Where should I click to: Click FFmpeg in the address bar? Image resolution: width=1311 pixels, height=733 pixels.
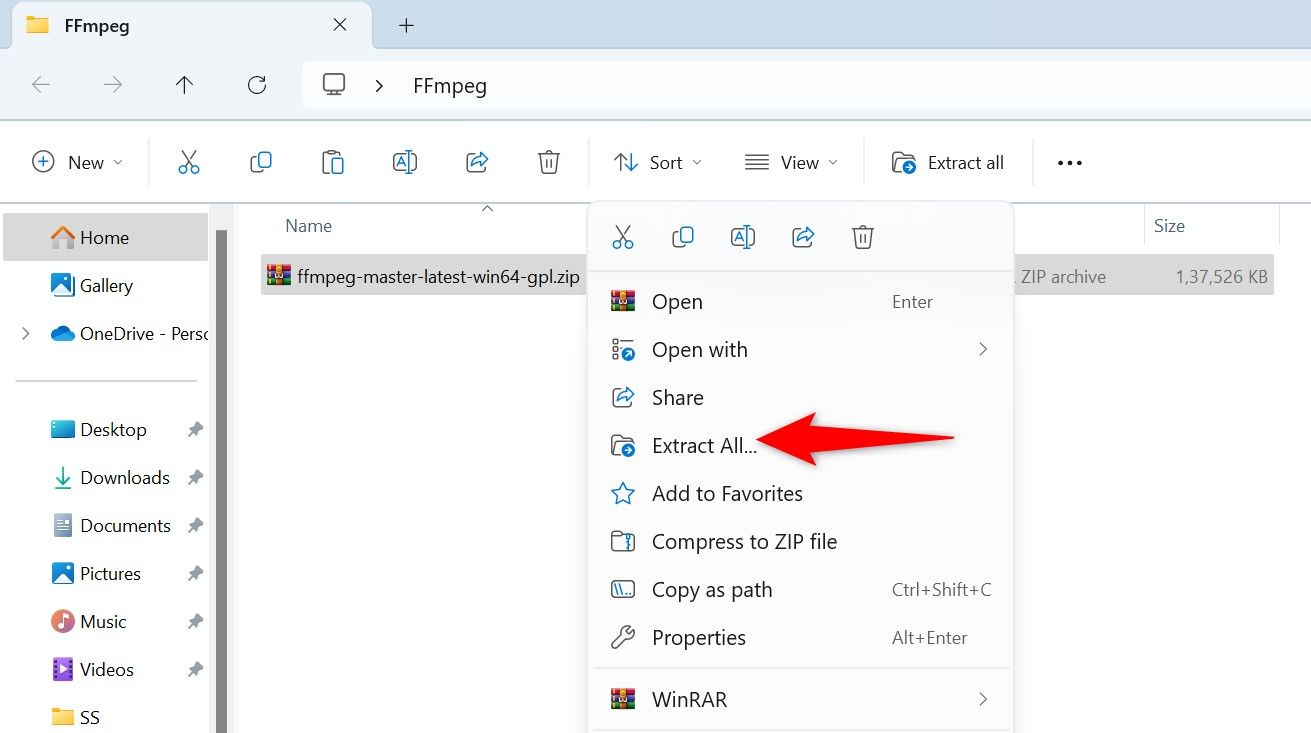tap(450, 86)
